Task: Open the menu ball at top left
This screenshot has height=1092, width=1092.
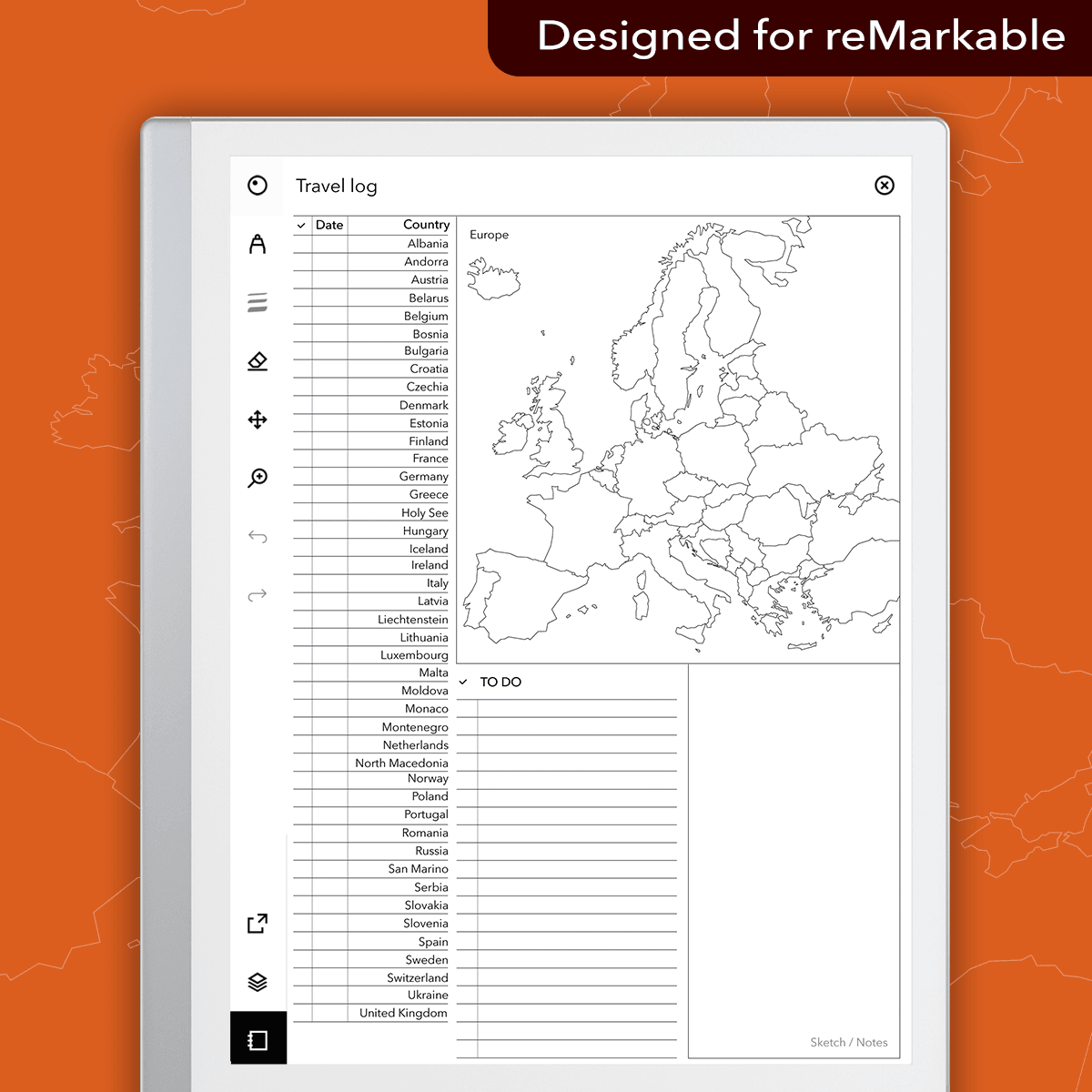Action: point(258,186)
